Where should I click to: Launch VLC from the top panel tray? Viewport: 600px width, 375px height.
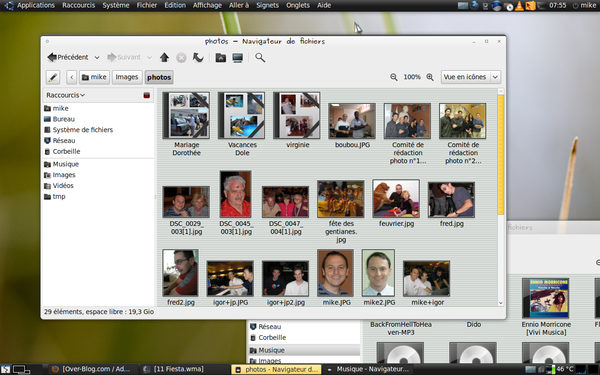519,5
